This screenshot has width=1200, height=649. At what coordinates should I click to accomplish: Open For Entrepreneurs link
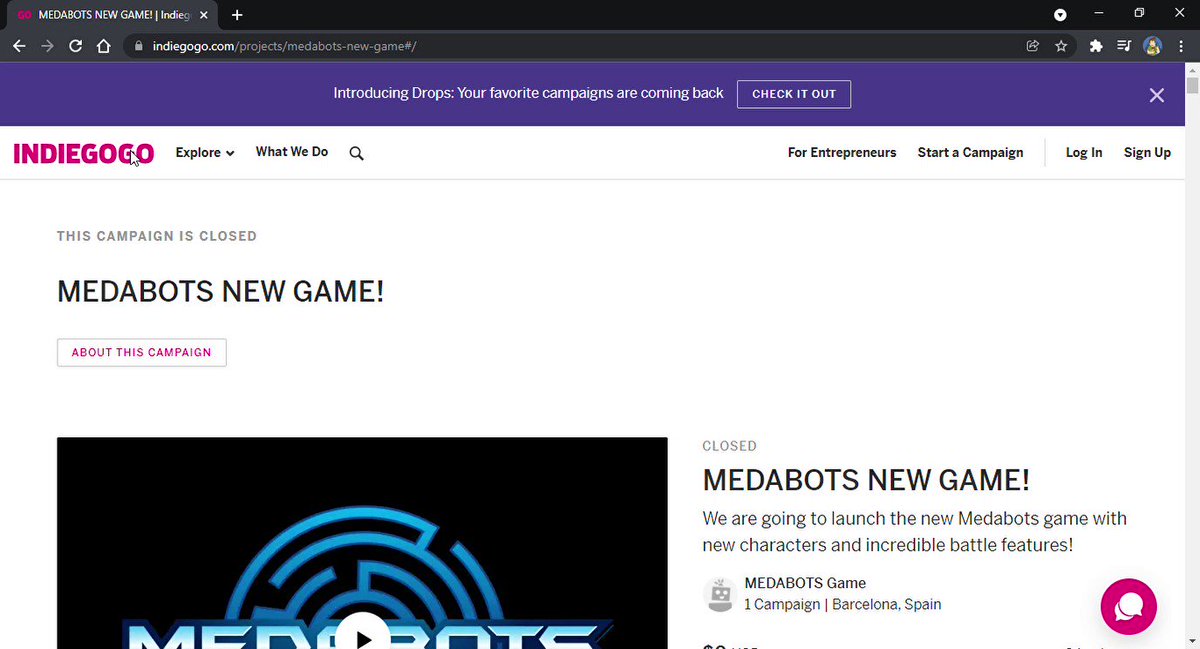tap(842, 152)
